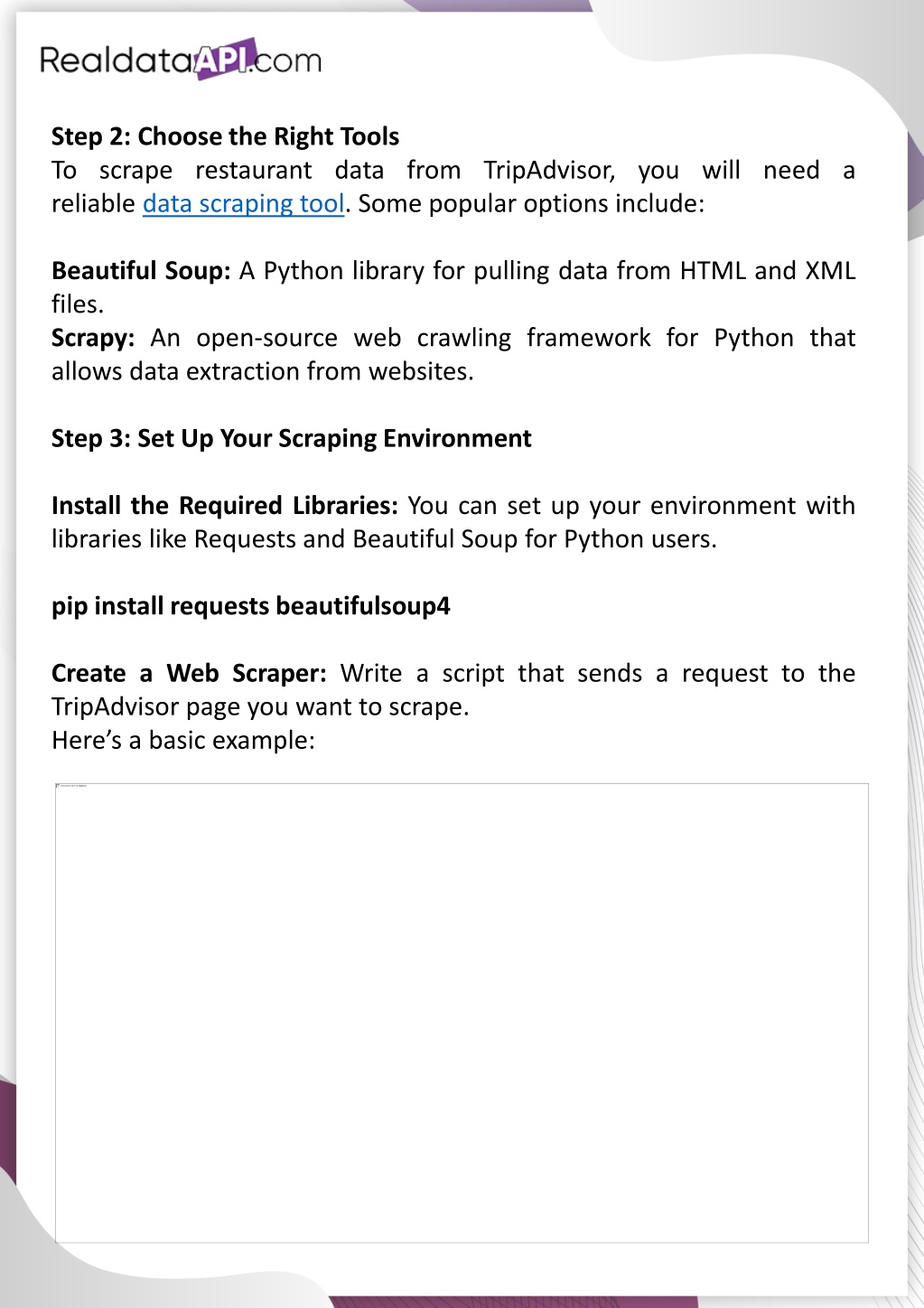Click the Create a Web Scraper: label
Screen dimensions: 924x1308
pyautogui.click(x=189, y=674)
